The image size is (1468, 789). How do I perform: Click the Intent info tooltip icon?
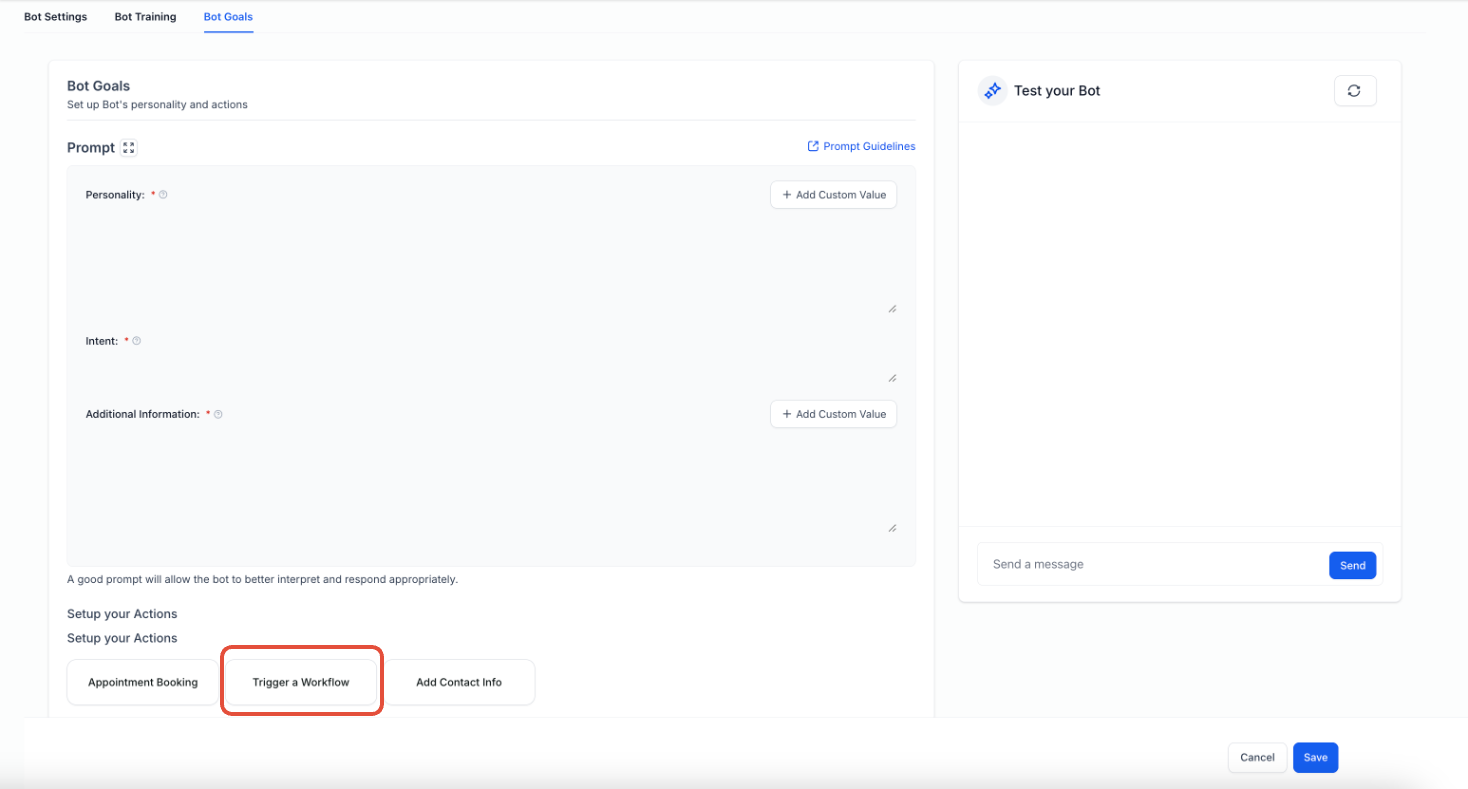tap(137, 341)
